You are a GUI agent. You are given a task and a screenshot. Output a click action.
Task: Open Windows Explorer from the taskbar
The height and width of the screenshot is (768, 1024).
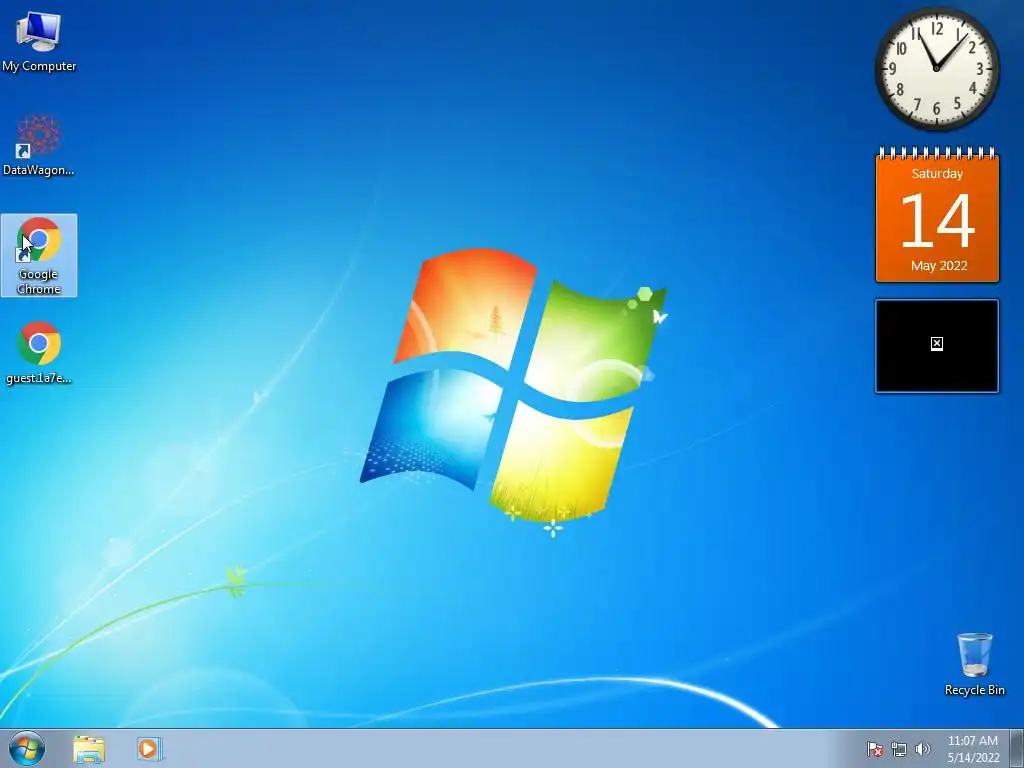tap(89, 749)
